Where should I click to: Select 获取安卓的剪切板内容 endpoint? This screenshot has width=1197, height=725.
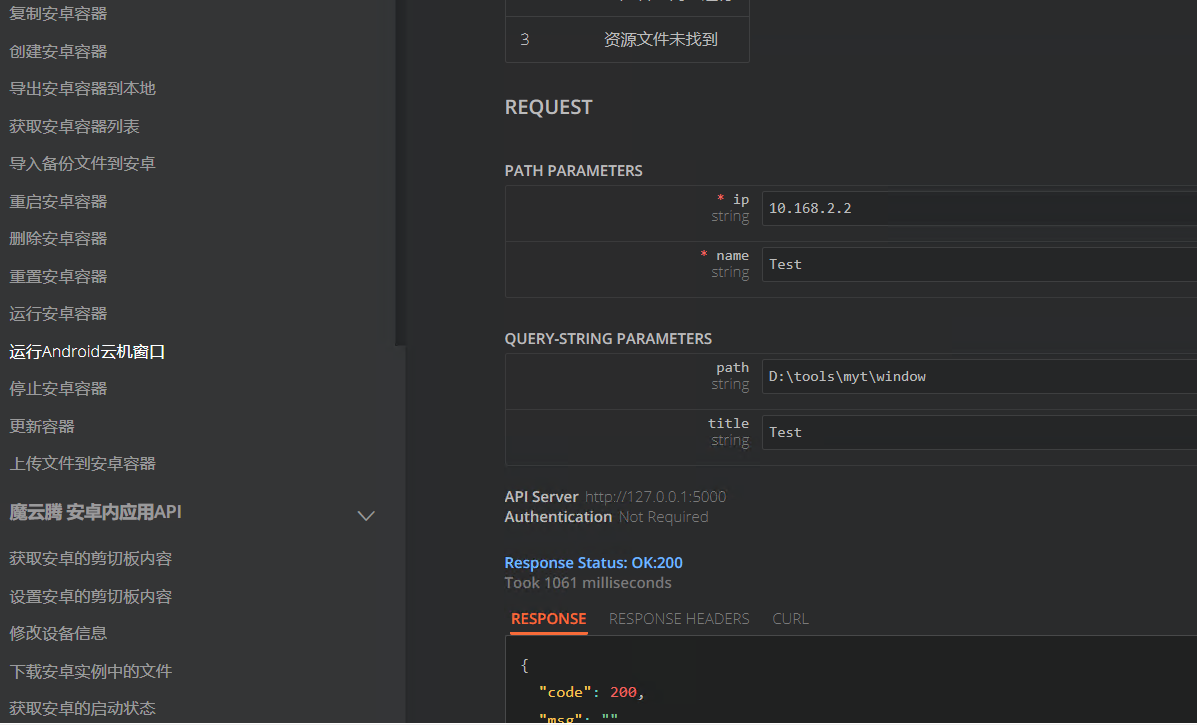pos(90,558)
